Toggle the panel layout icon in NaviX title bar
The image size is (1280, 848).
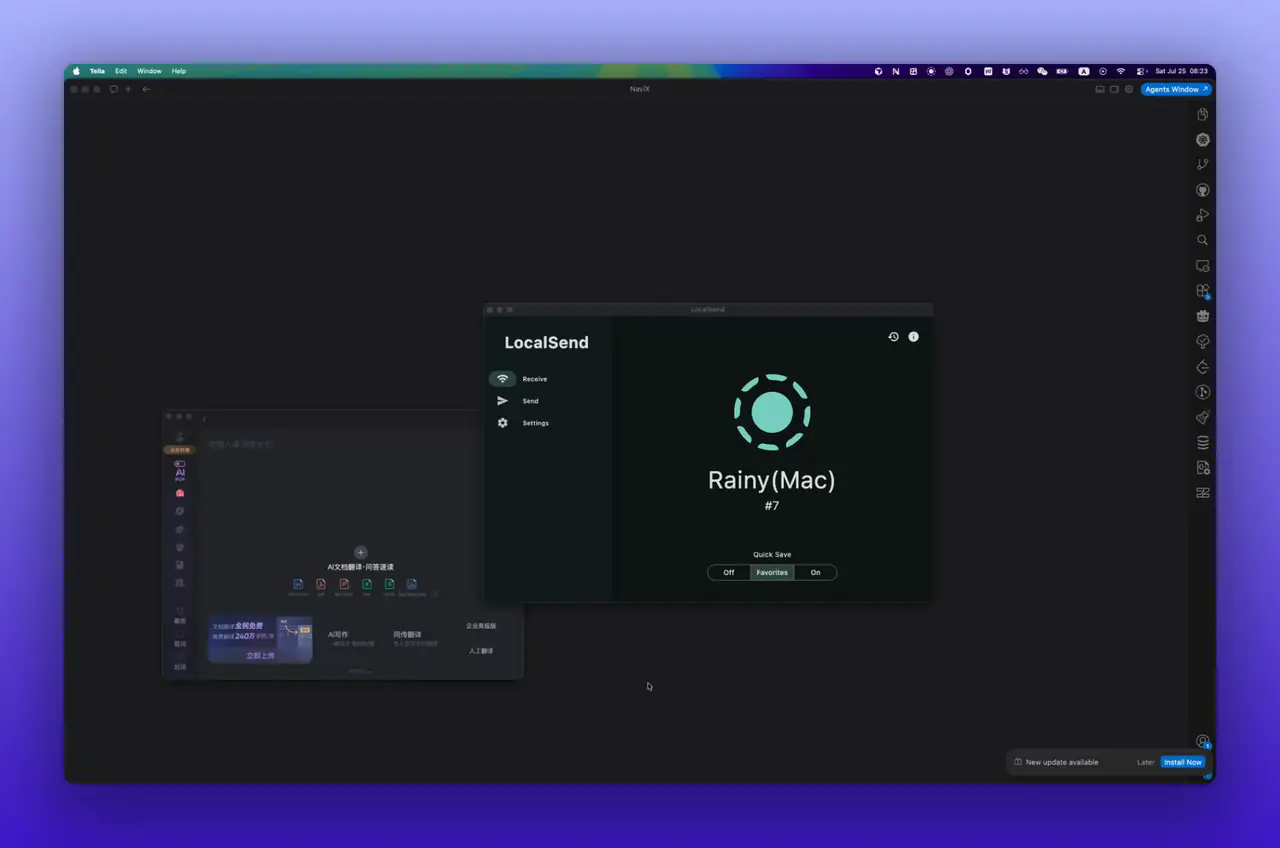click(x=1100, y=89)
